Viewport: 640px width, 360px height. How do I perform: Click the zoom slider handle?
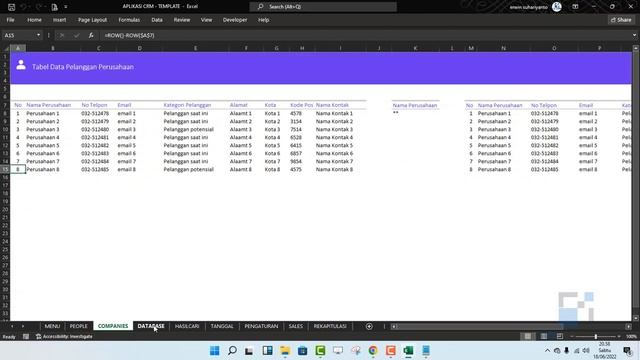596,336
